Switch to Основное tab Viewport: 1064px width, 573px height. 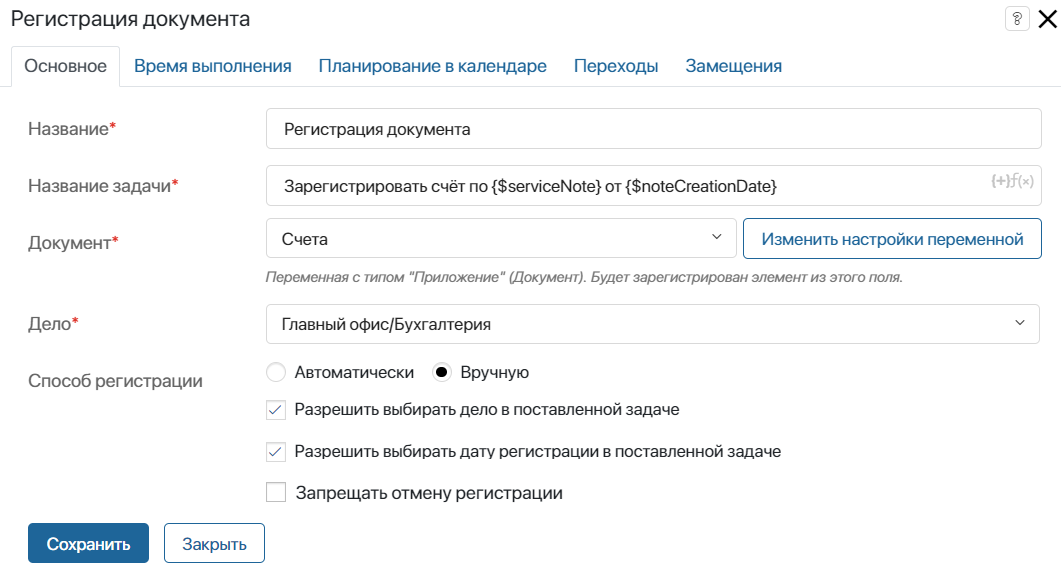pos(65,66)
